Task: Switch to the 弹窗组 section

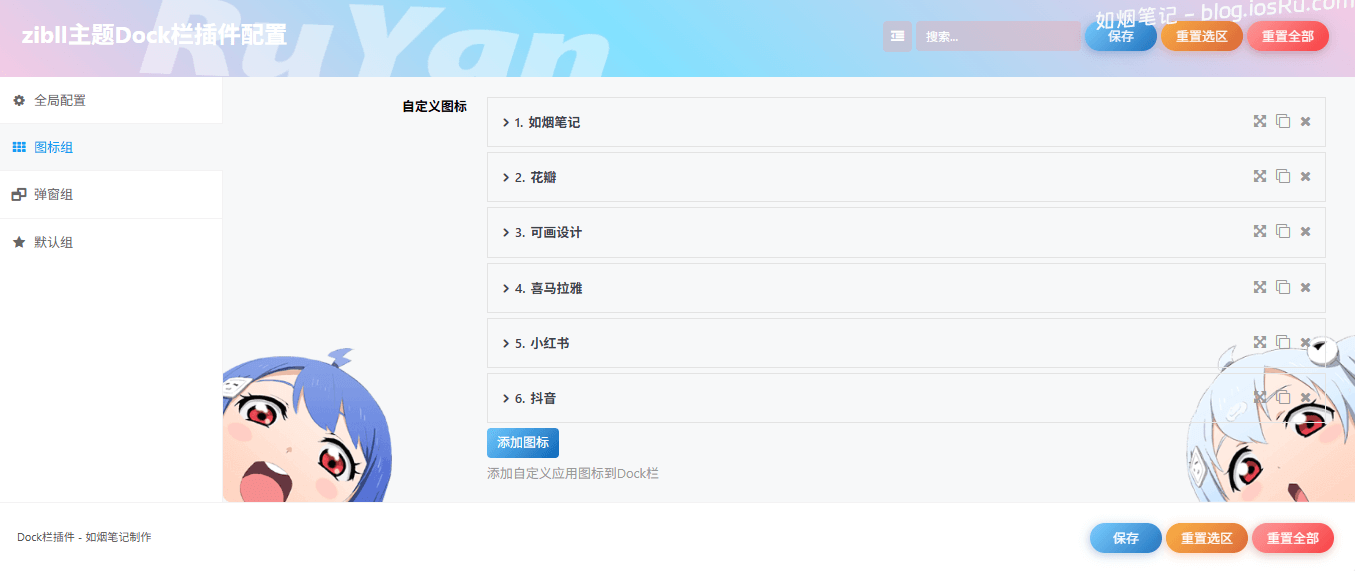Action: point(53,195)
